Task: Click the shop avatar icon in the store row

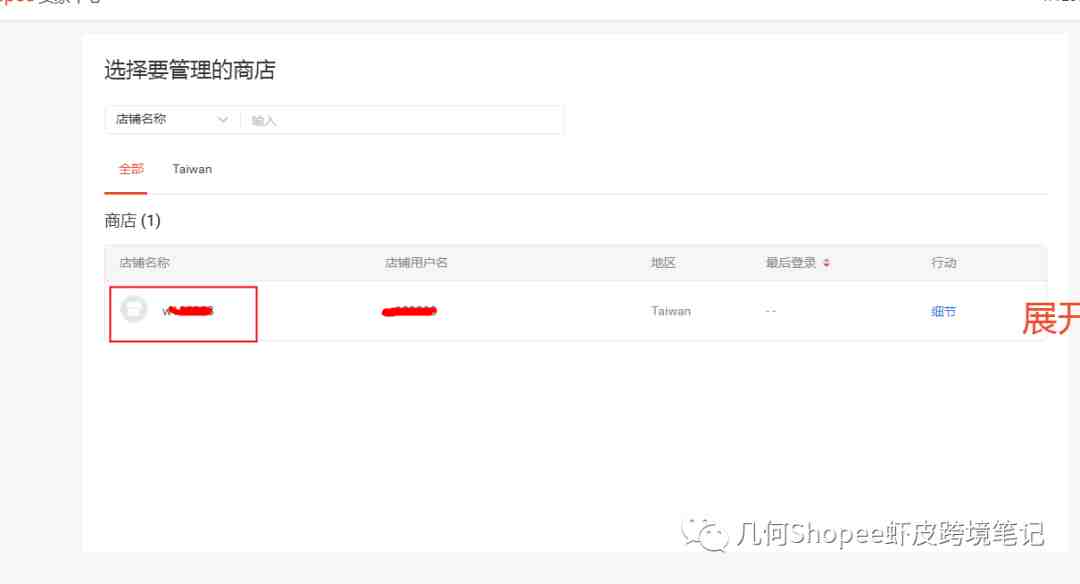Action: (134, 309)
